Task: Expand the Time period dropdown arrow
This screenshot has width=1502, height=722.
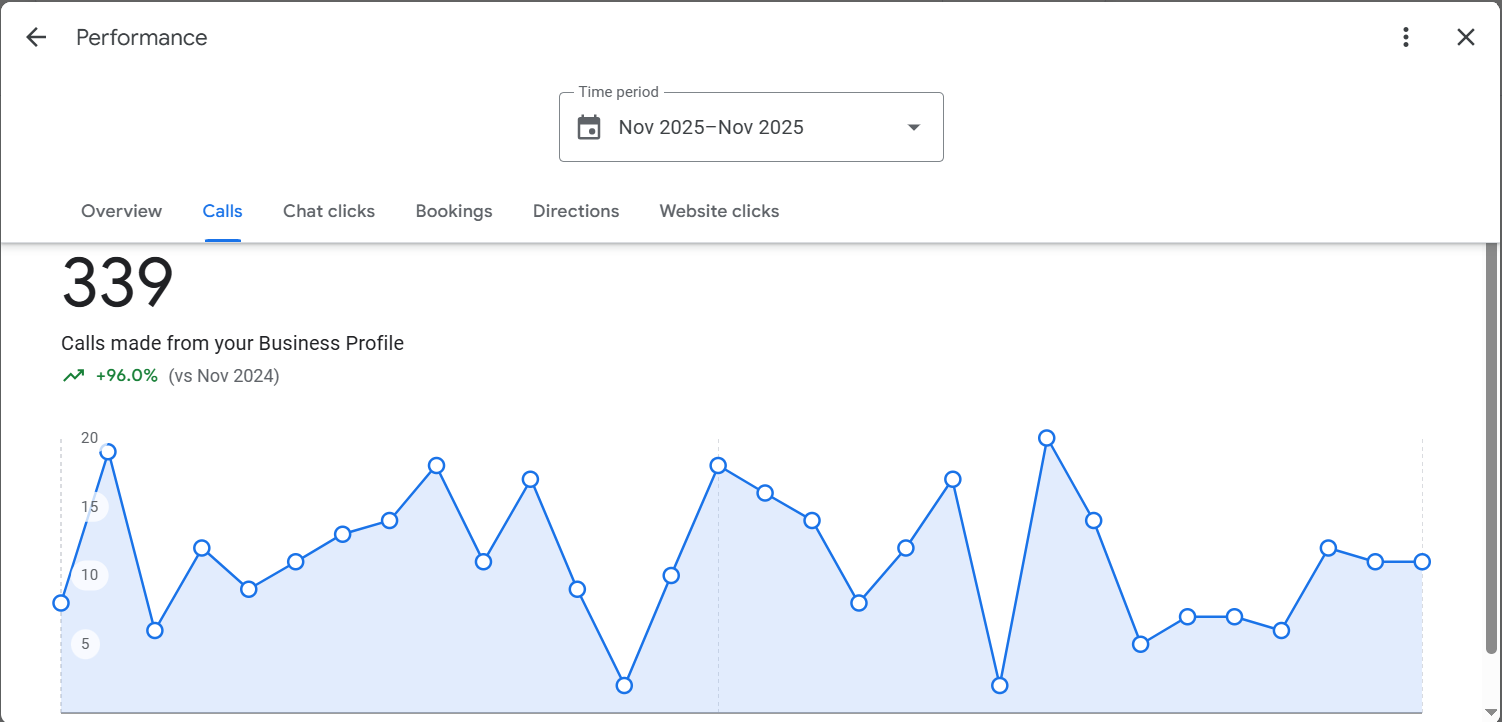Action: [913, 128]
